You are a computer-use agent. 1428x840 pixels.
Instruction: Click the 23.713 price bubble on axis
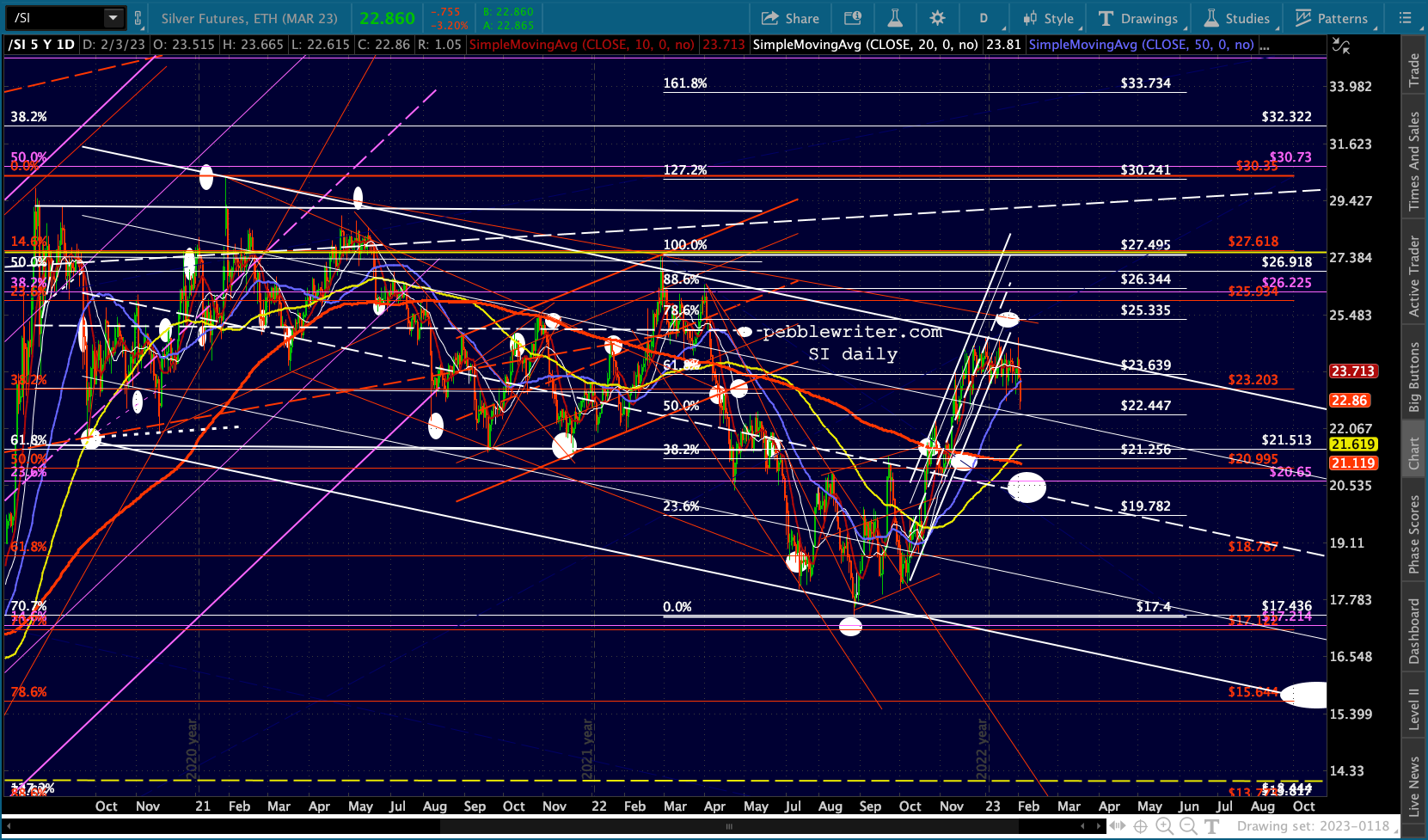(1353, 371)
